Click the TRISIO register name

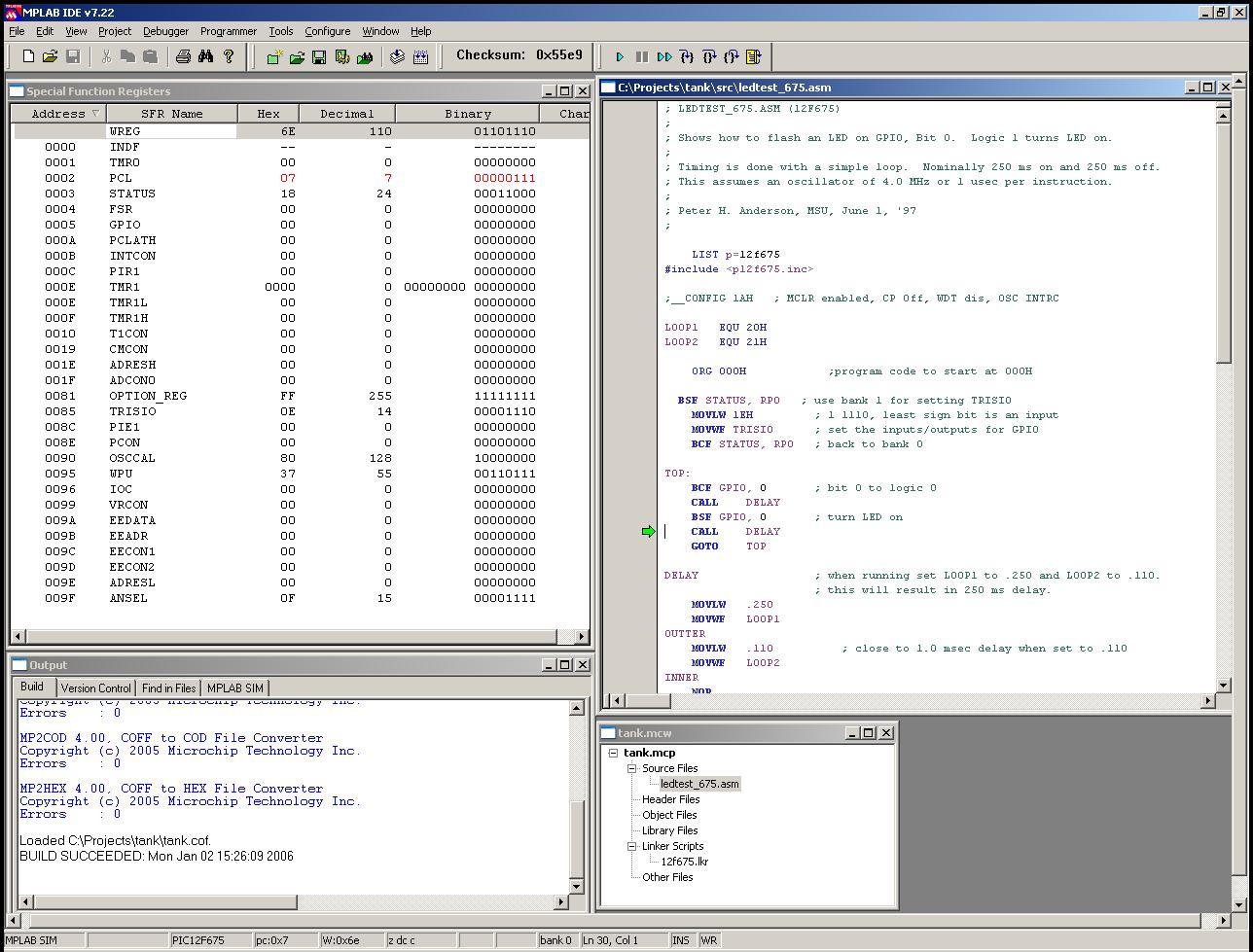pyautogui.click(x=132, y=411)
